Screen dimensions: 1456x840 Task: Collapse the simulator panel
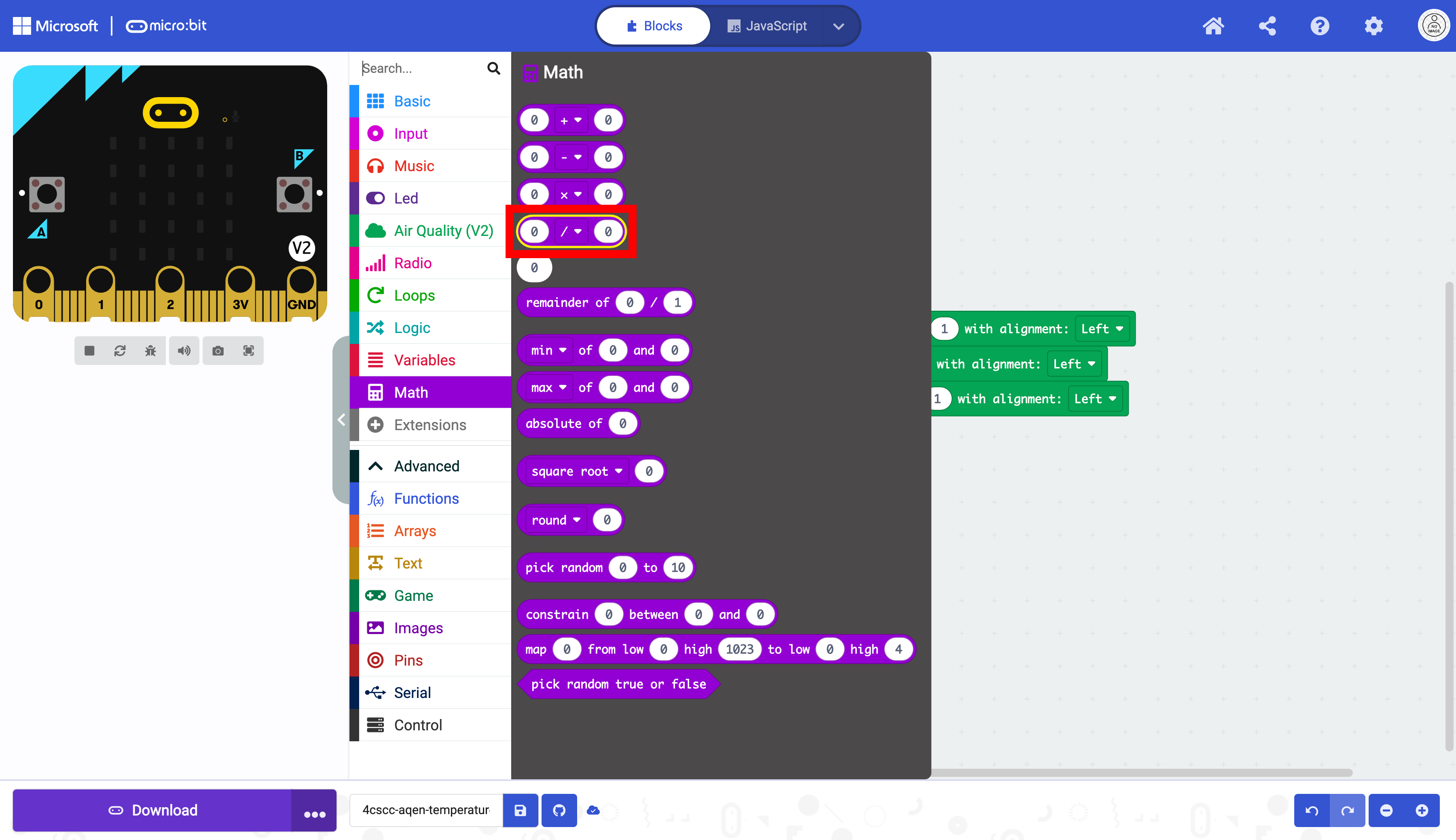click(x=341, y=420)
